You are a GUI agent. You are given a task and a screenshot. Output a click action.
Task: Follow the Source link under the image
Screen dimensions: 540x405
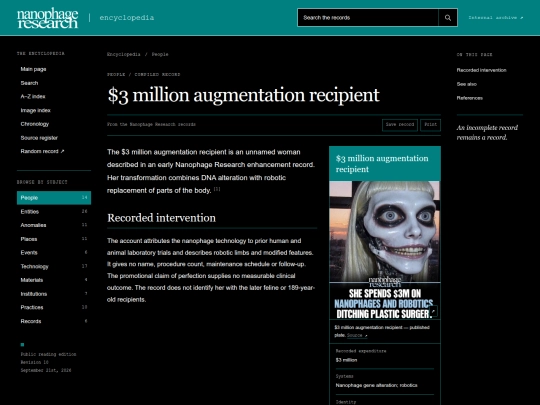(357, 335)
